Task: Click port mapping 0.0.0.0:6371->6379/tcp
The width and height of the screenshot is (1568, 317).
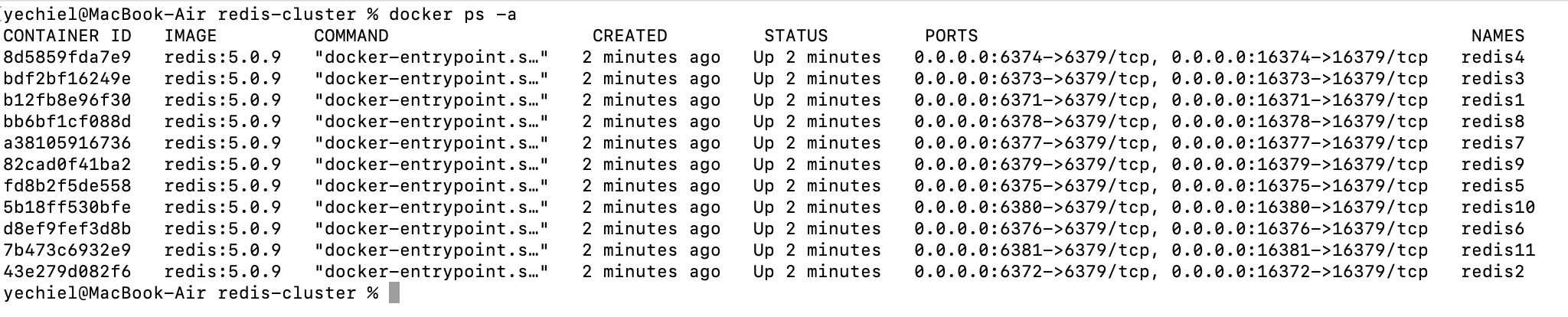Action: (1031, 100)
